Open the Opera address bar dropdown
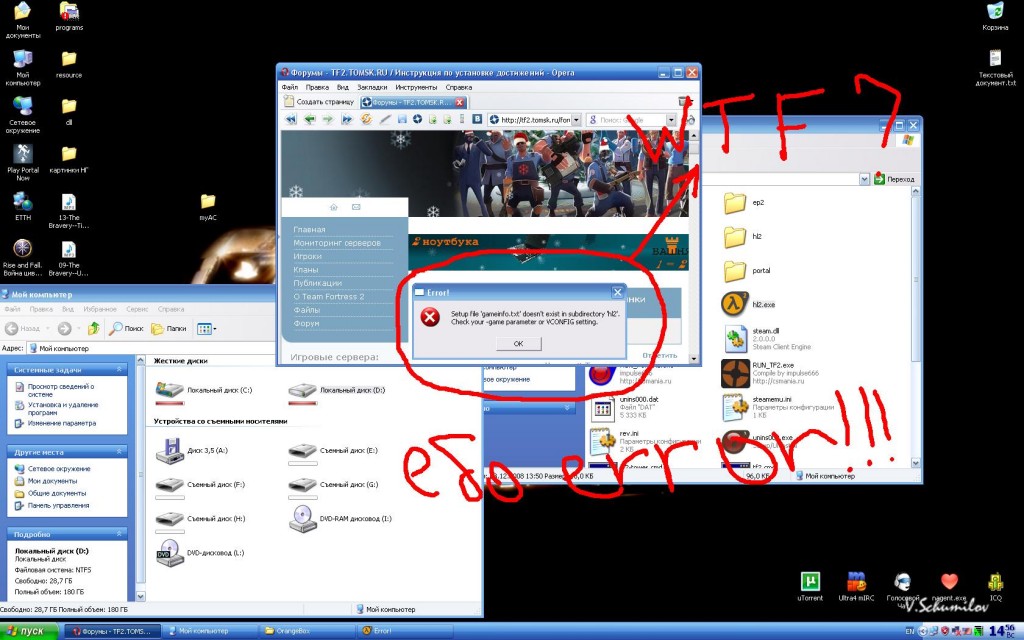The image size is (1024, 640). [576, 120]
